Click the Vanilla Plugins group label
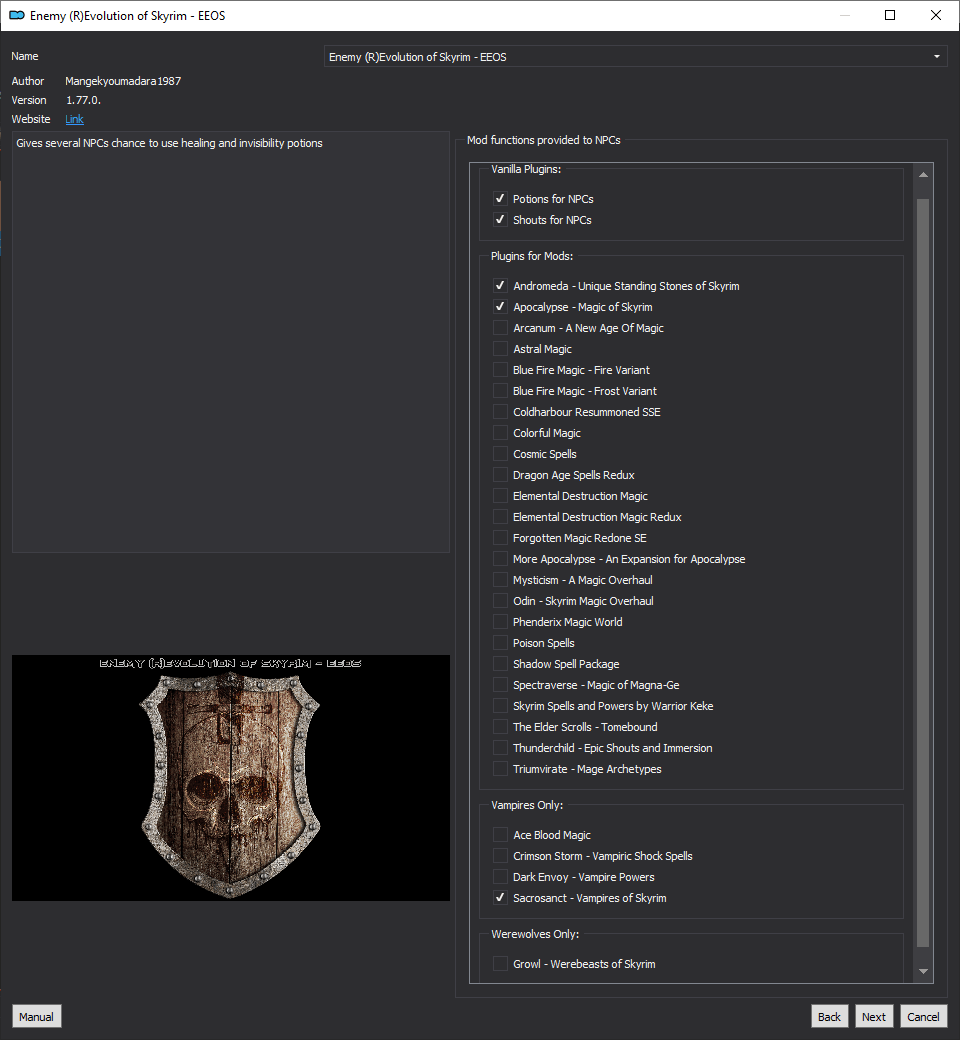The width and height of the screenshot is (960, 1040). [x=525, y=169]
